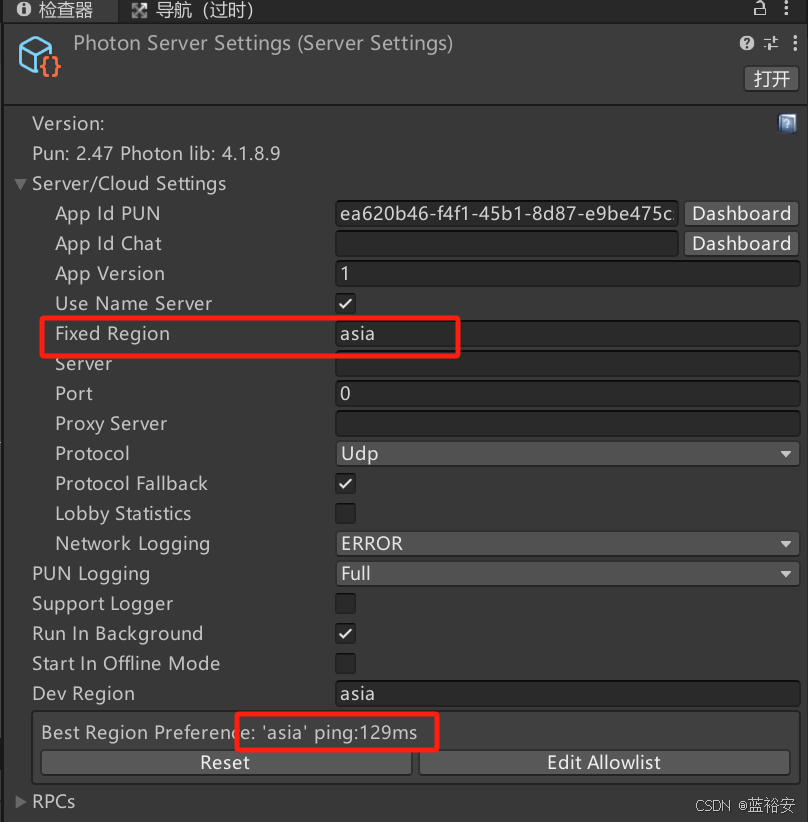808x822 pixels.
Task: Open the component context menu beside presets
Action: point(795,43)
